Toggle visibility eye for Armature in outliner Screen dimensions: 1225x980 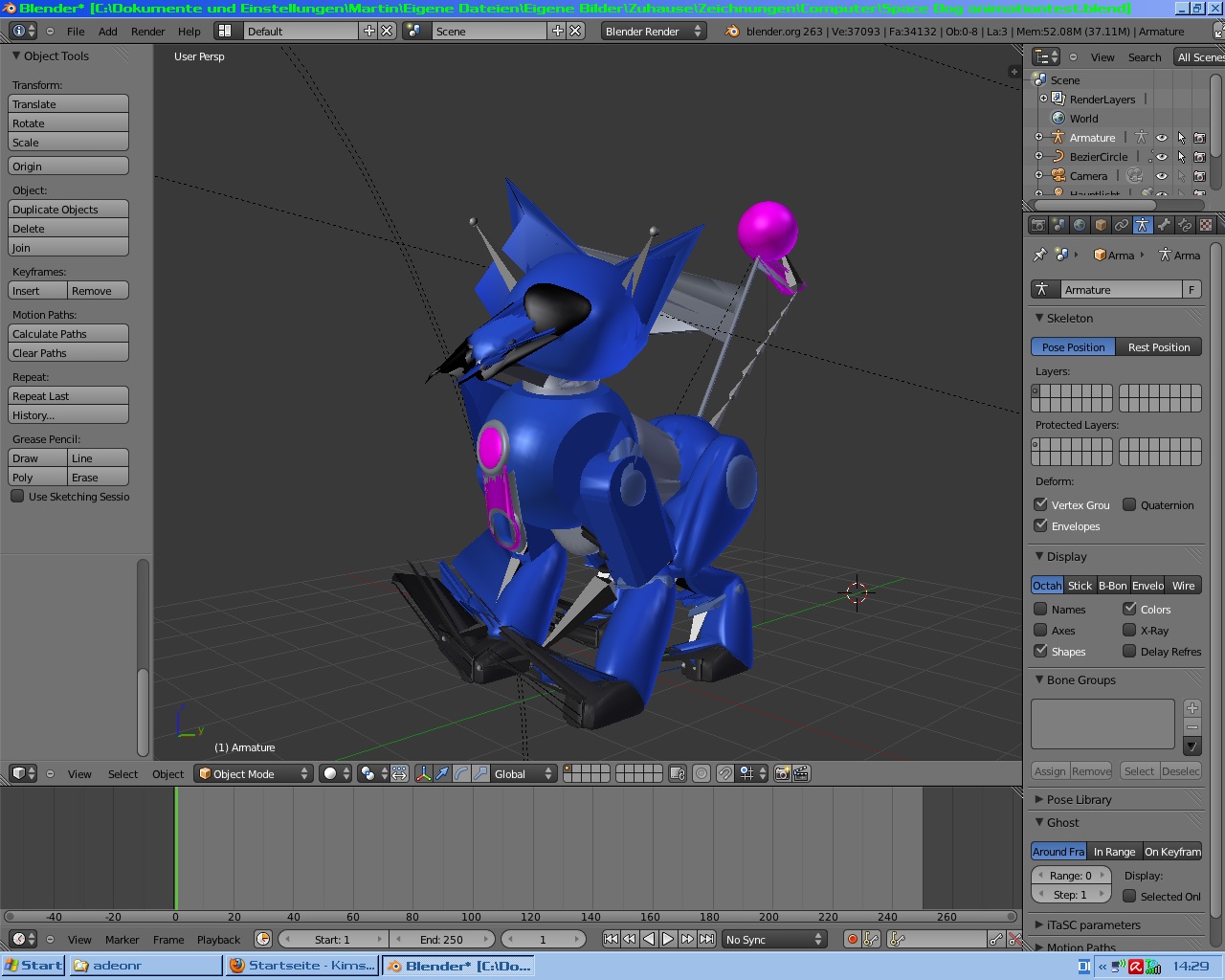[x=1161, y=138]
